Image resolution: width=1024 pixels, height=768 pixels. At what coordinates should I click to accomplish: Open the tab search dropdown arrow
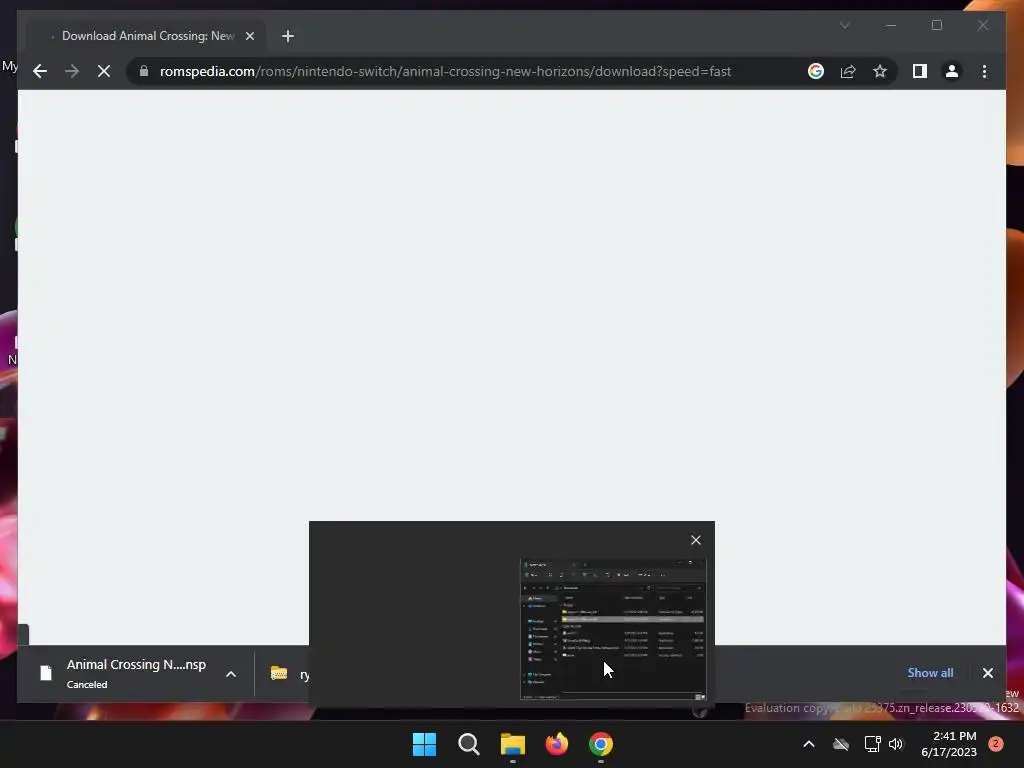844,25
